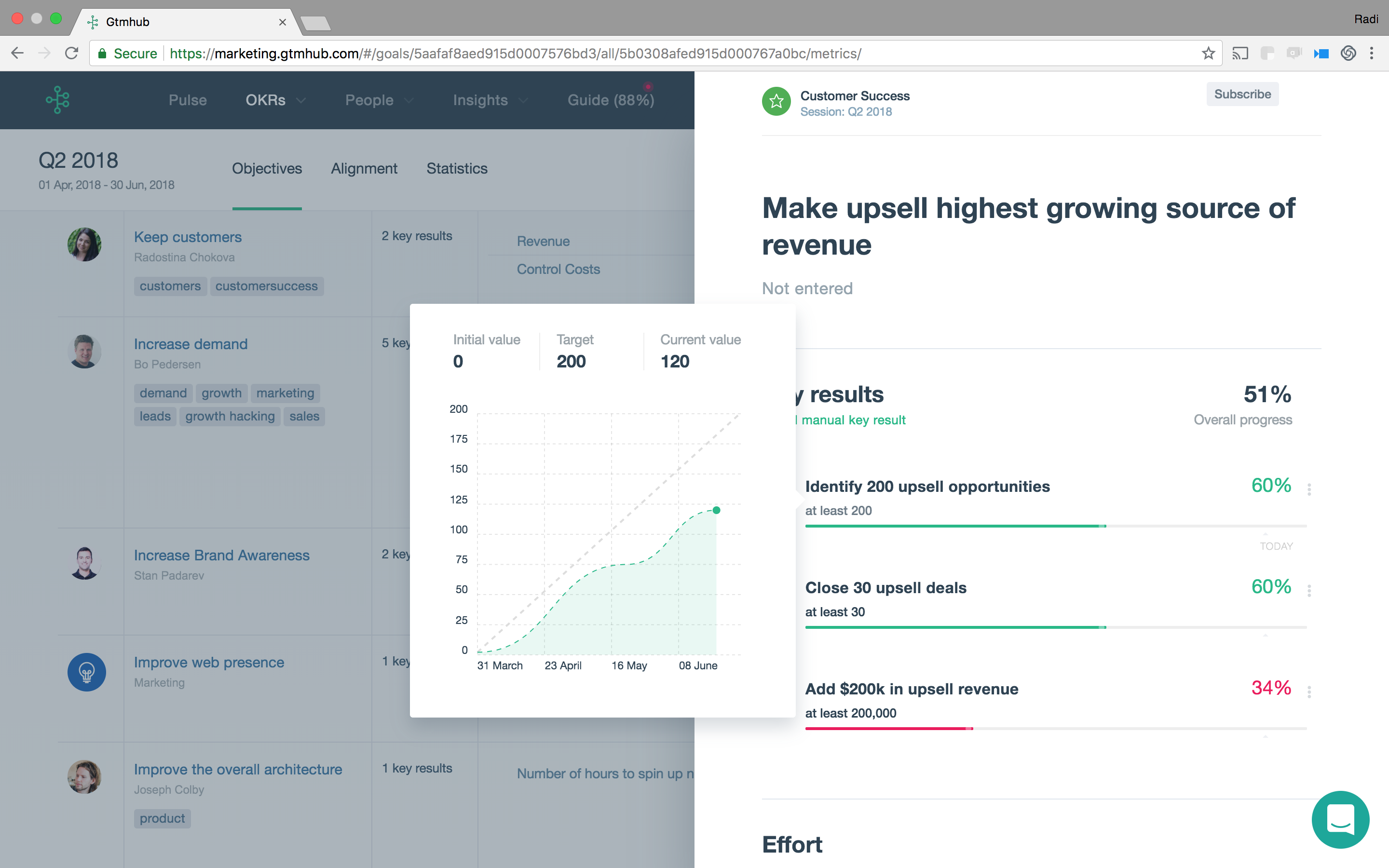Click the Gtmhub logo icon
The width and height of the screenshot is (1389, 868).
pyautogui.click(x=58, y=99)
